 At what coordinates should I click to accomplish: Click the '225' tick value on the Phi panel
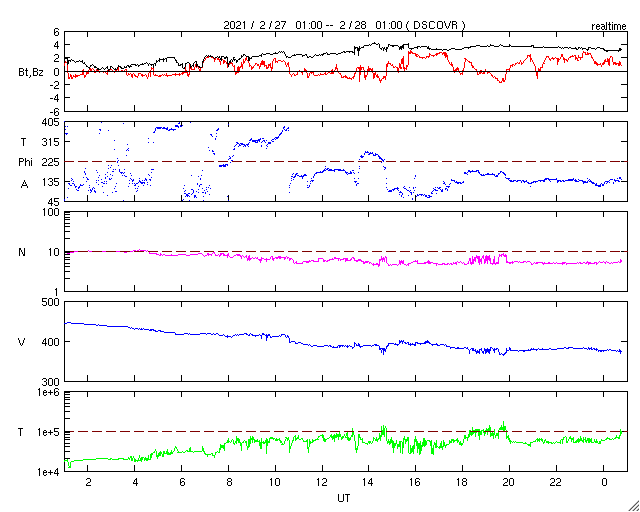tap(51, 162)
